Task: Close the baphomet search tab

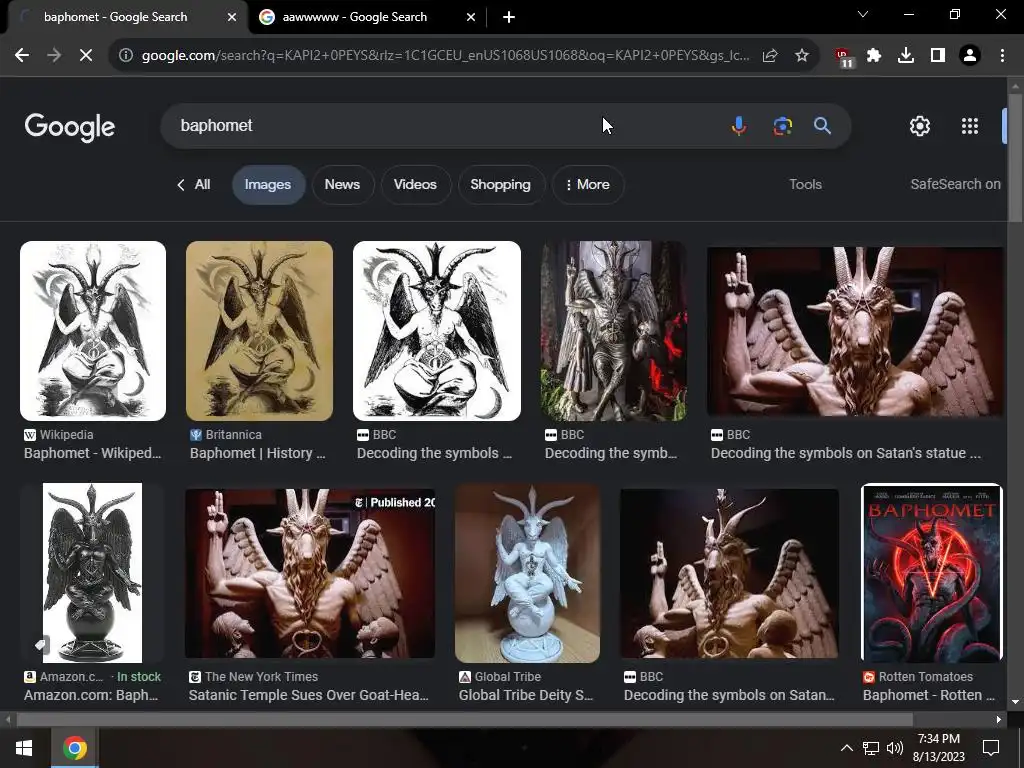Action: (232, 17)
